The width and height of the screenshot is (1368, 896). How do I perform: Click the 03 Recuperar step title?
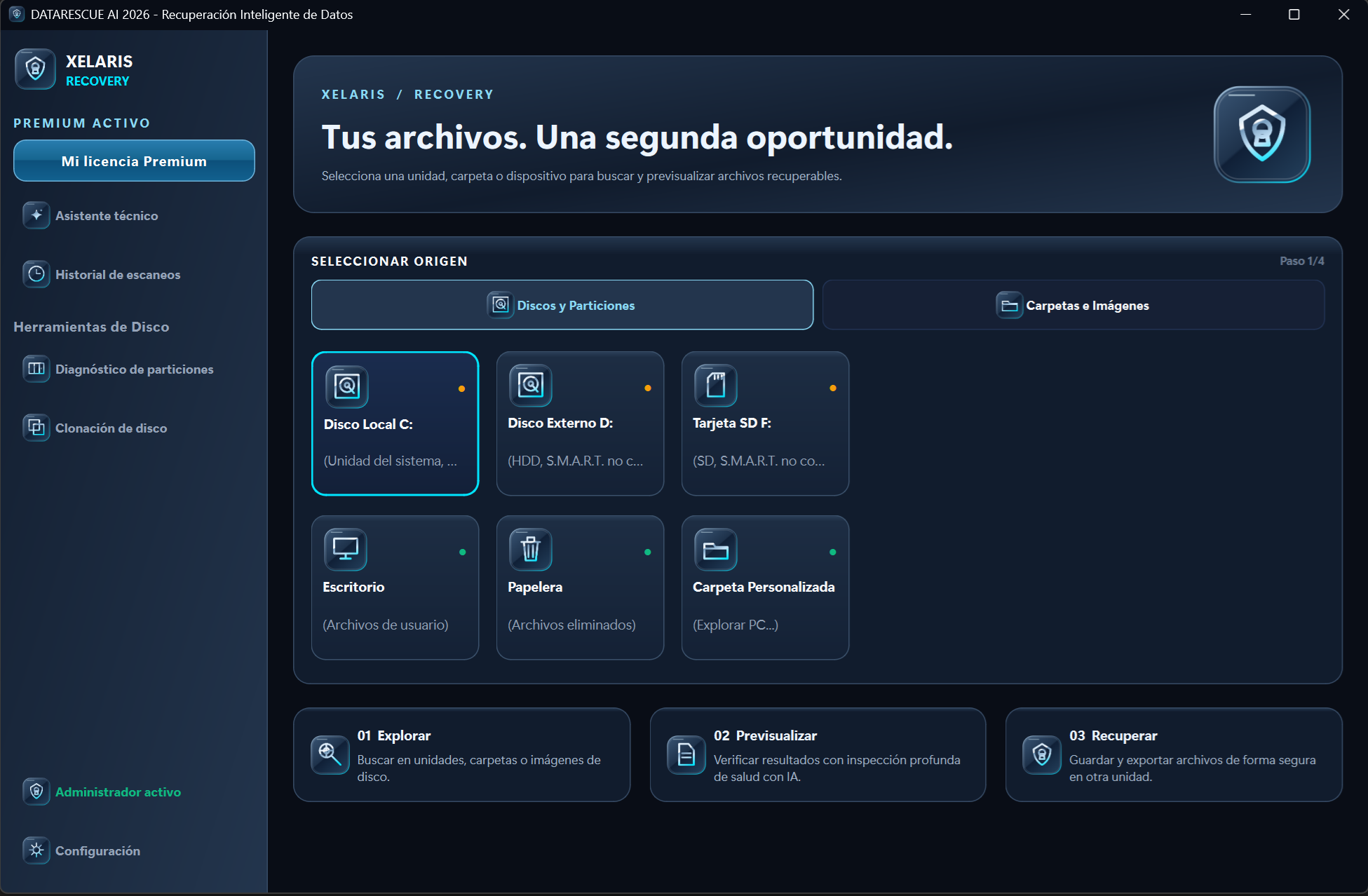(x=1113, y=735)
